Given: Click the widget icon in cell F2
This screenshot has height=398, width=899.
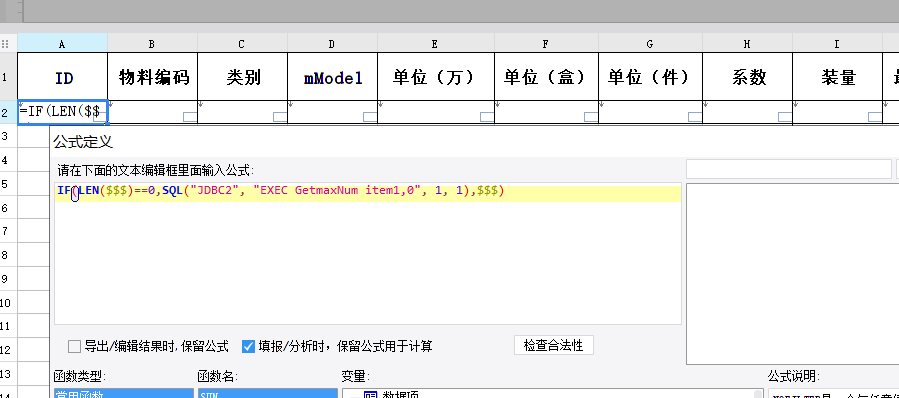Looking at the screenshot, I should point(592,117).
